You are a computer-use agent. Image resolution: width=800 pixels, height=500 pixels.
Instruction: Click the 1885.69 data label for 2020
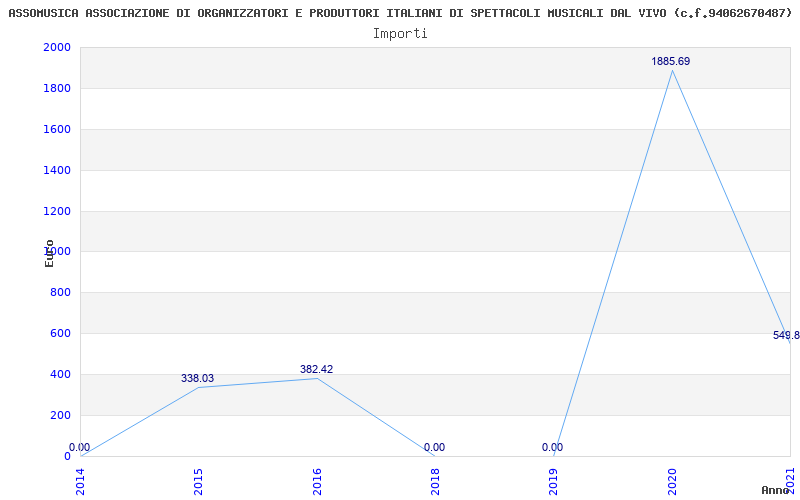point(670,61)
